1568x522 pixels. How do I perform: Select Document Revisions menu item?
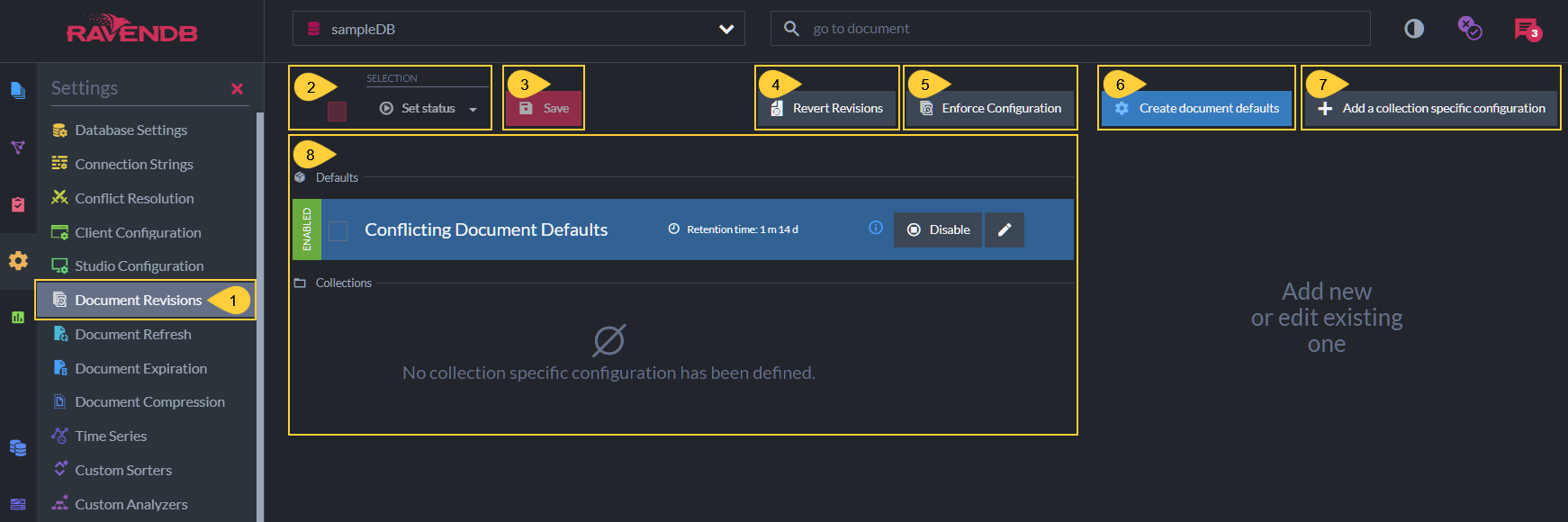pos(146,300)
